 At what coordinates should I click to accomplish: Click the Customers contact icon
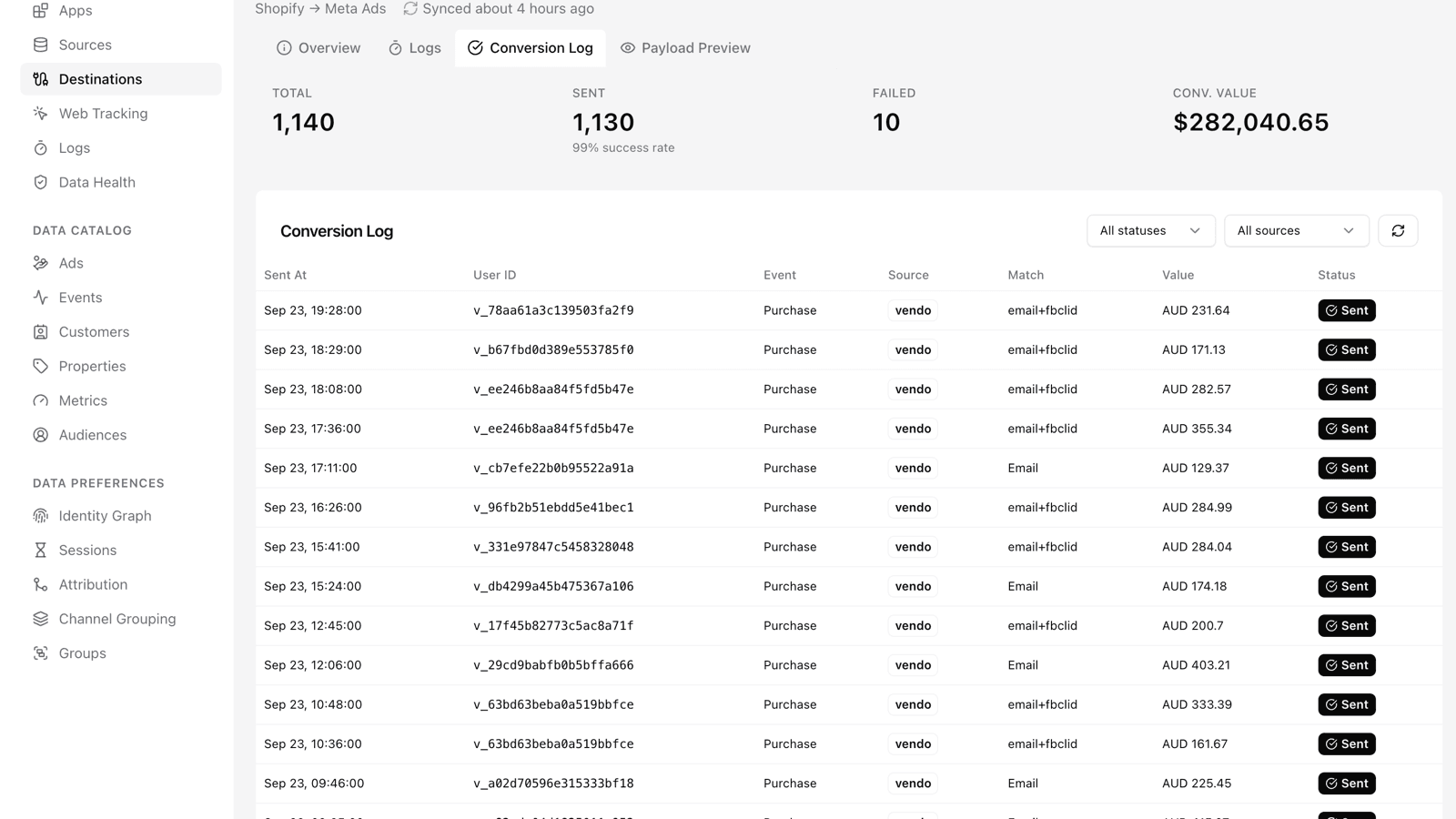40,332
